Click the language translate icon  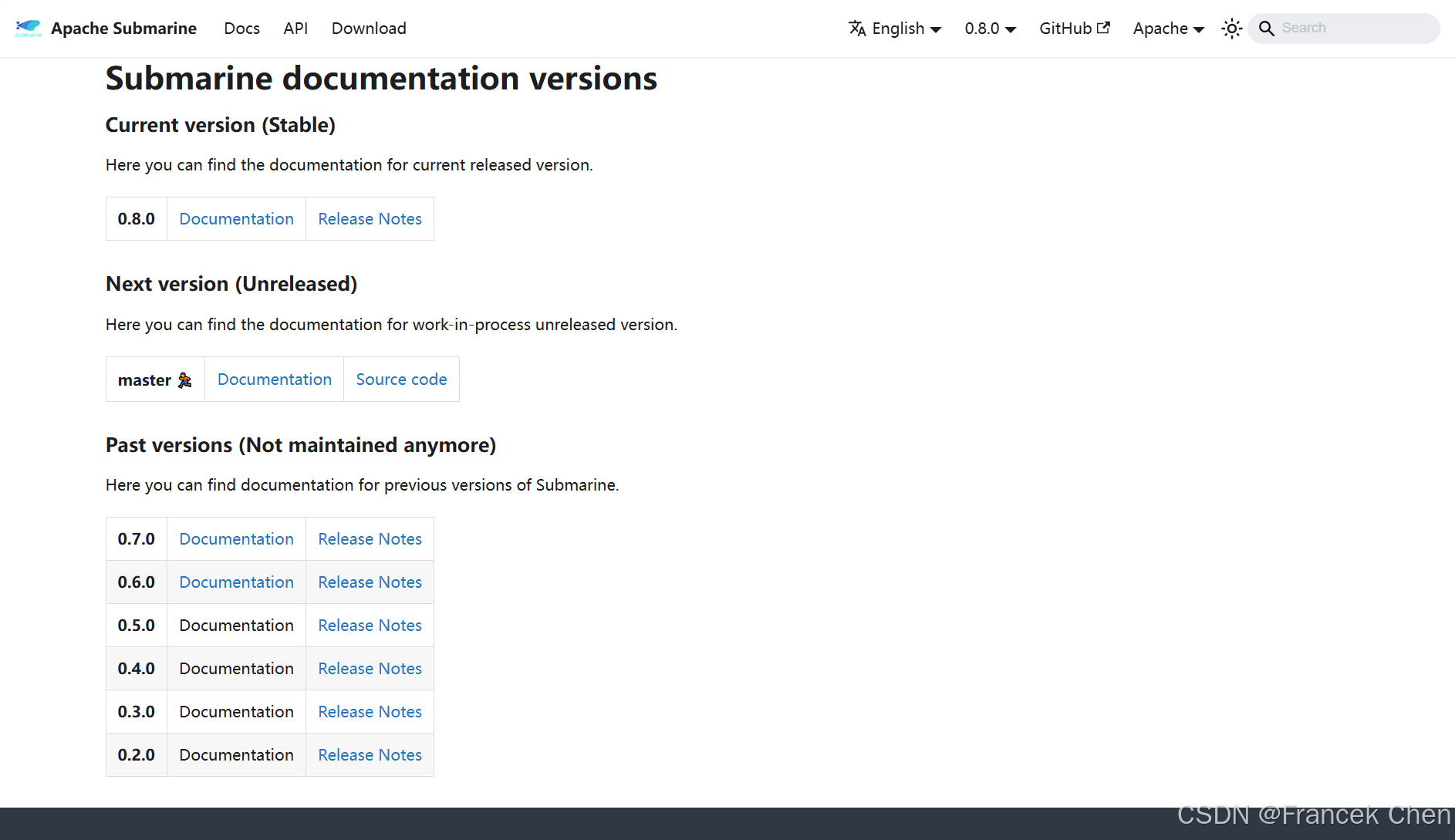pos(857,29)
